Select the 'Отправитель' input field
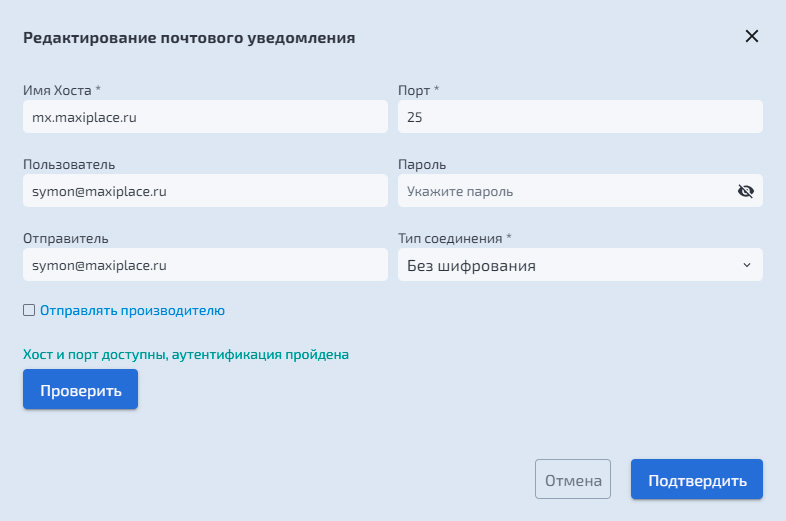786x521 pixels. pyautogui.click(x=205, y=265)
